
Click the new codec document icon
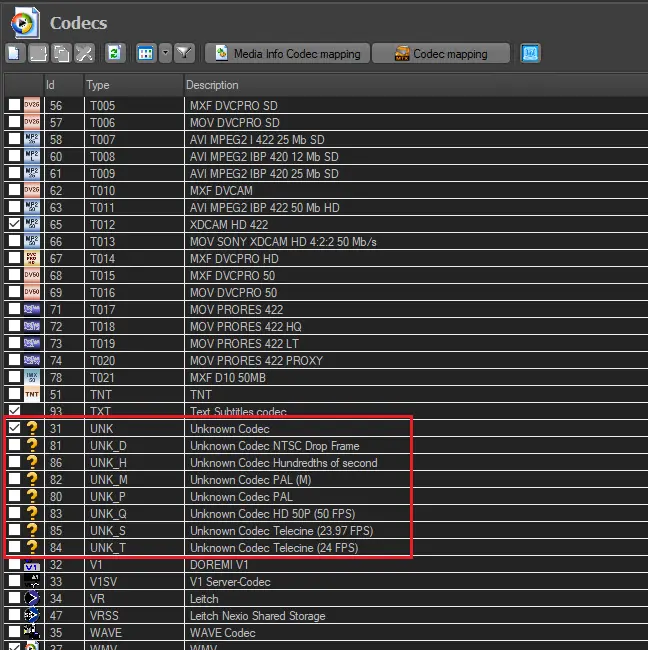[x=15, y=53]
